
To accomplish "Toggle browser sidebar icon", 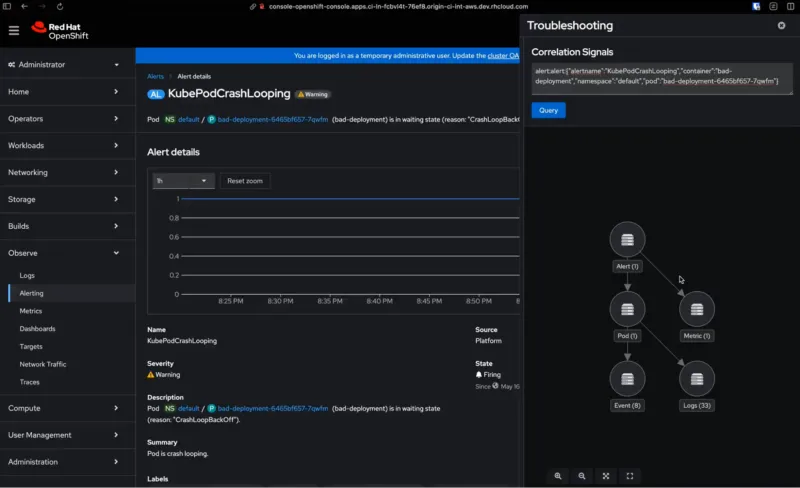I will (7, 7).
